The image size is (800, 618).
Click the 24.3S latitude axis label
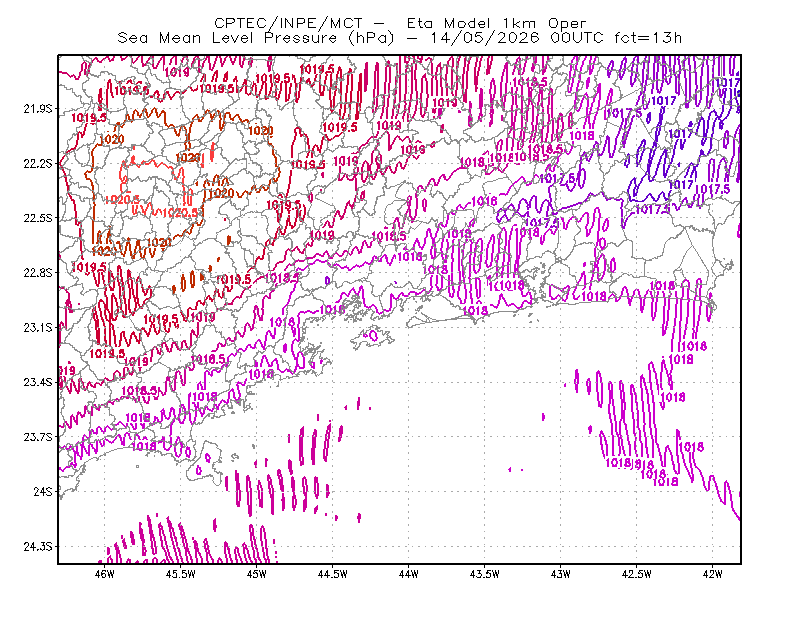(x=38, y=547)
